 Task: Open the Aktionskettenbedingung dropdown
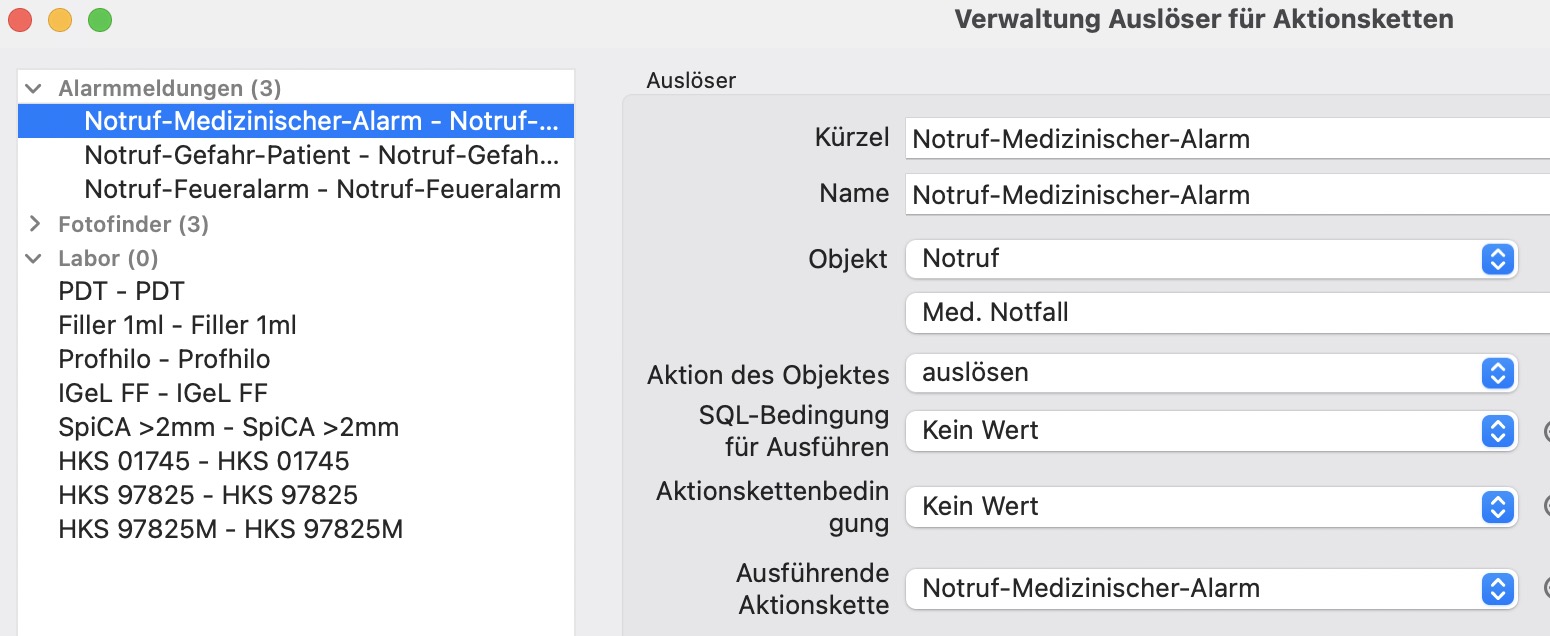[1211, 507]
